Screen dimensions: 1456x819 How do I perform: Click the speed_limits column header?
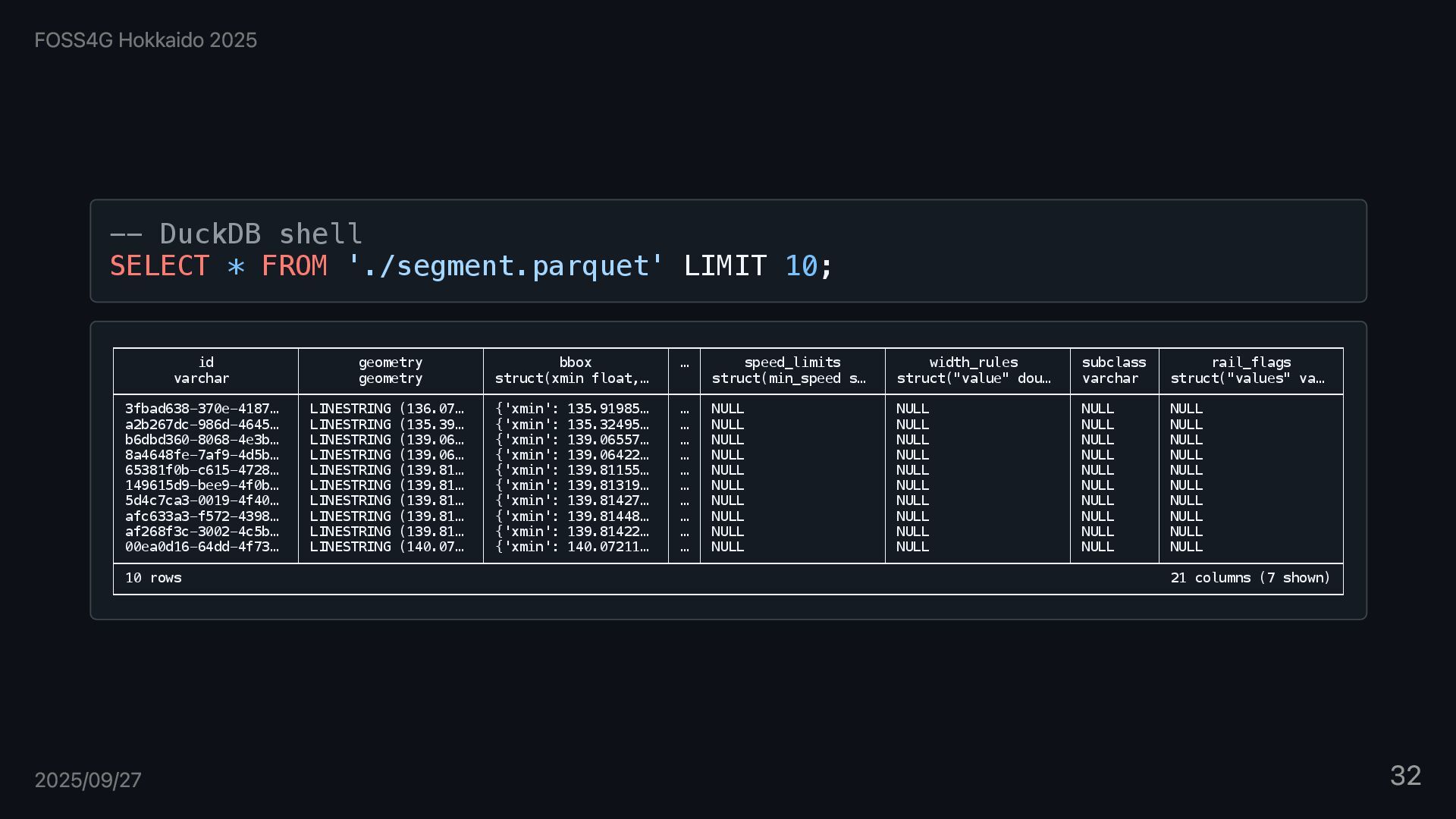tap(792, 362)
